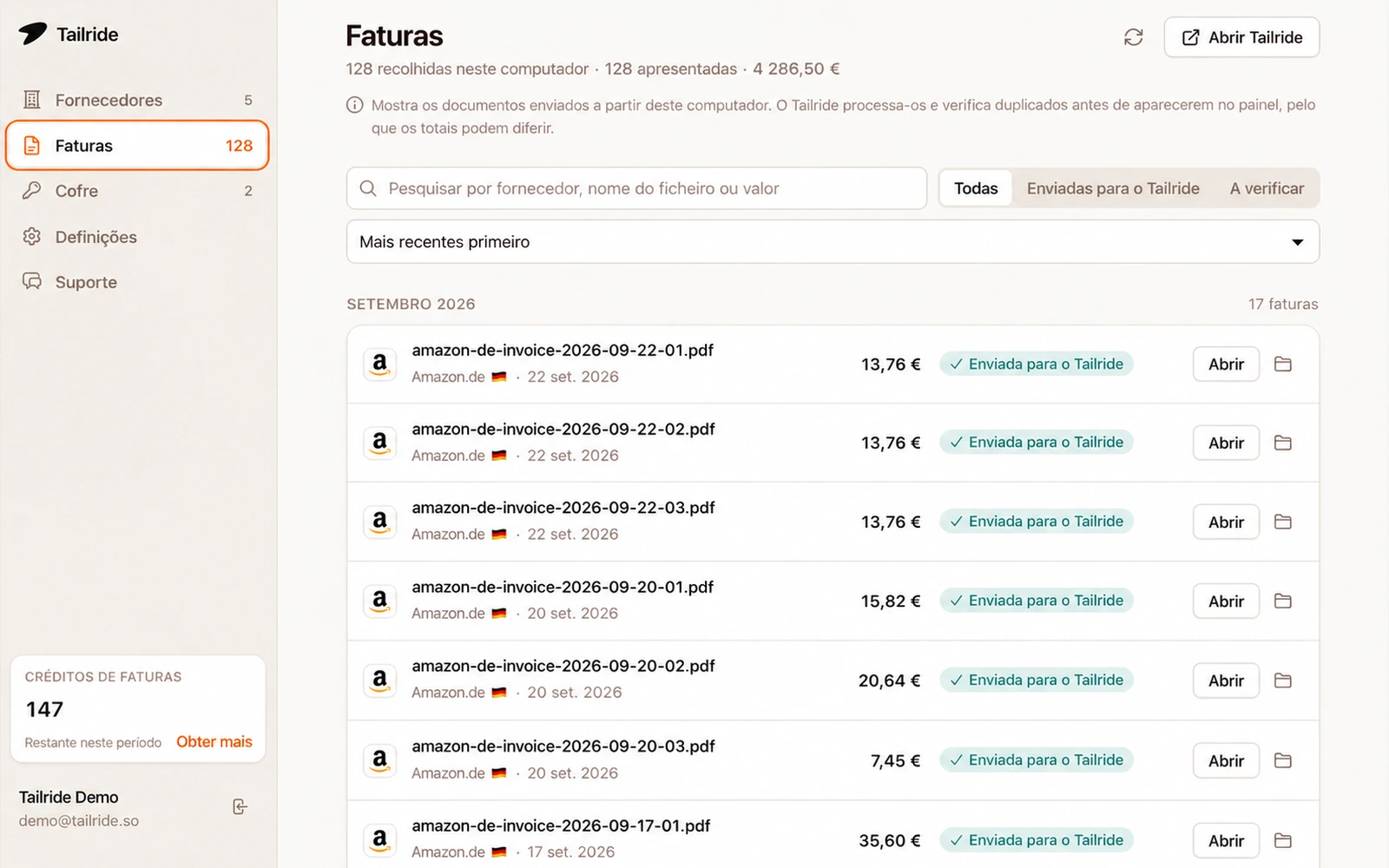This screenshot has height=868, width=1389.
Task: Click the sign-out icon beside Tailride Demo
Action: [240, 807]
